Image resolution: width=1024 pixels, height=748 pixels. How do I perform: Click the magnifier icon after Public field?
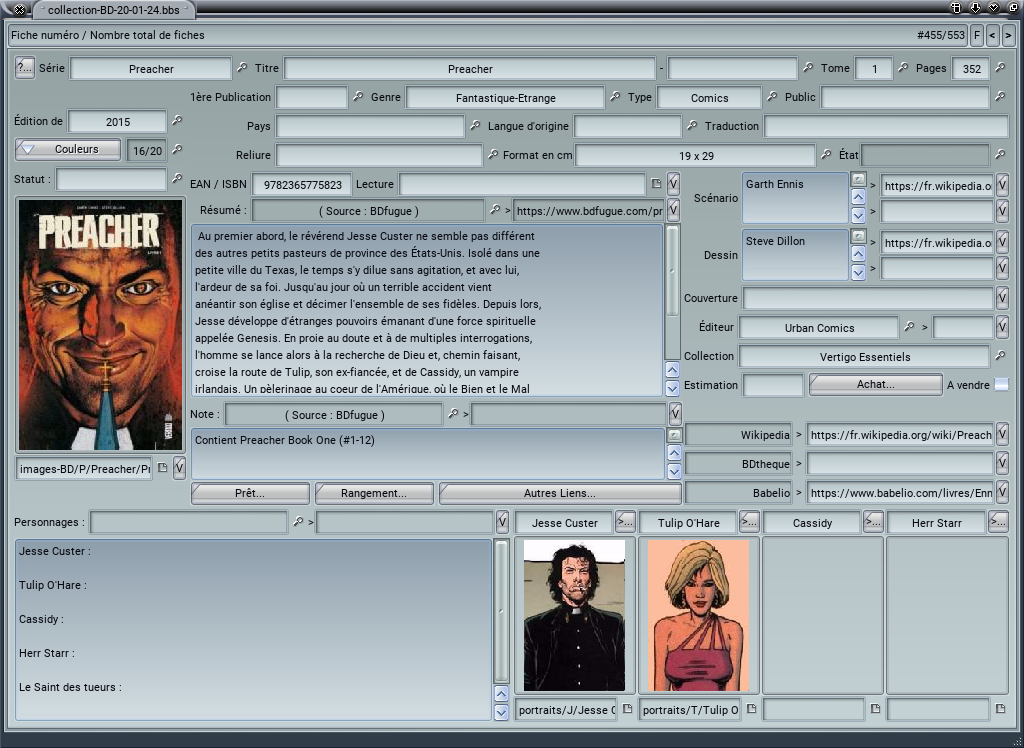(x=1000, y=97)
